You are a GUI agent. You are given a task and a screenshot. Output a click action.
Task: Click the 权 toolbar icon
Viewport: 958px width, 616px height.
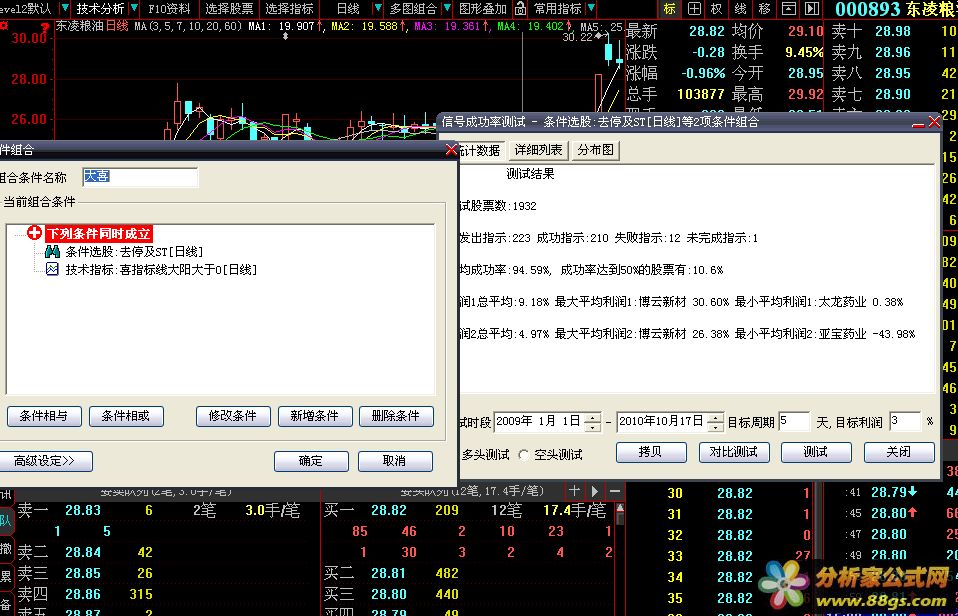(x=717, y=9)
